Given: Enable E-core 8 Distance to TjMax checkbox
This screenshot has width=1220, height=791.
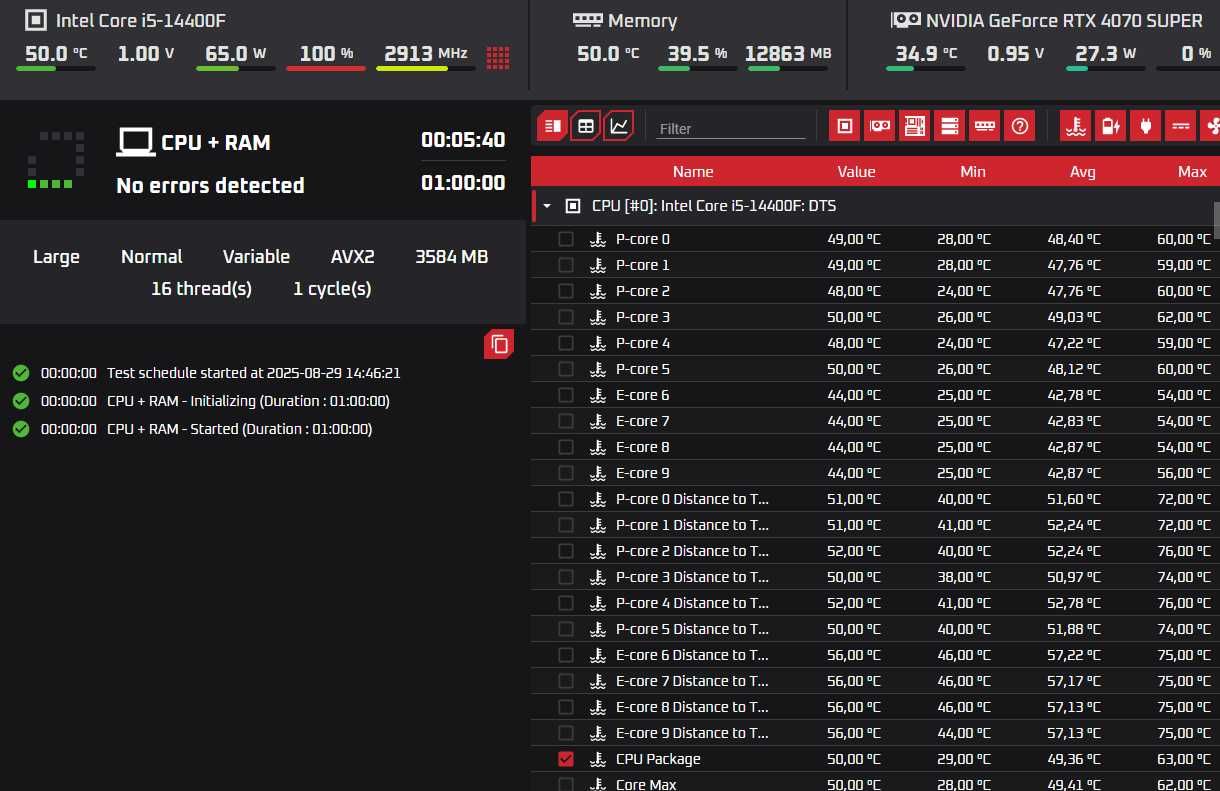Looking at the screenshot, I should tap(566, 707).
